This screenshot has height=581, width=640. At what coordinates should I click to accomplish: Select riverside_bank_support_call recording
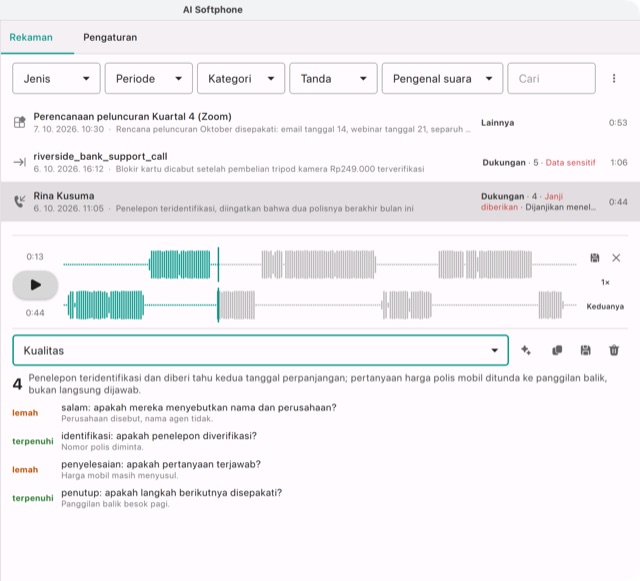tap(320, 162)
